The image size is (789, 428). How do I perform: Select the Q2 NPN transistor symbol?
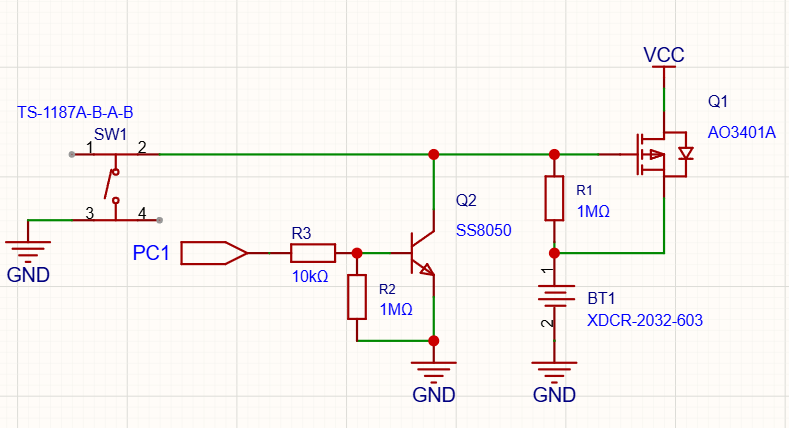click(x=422, y=253)
